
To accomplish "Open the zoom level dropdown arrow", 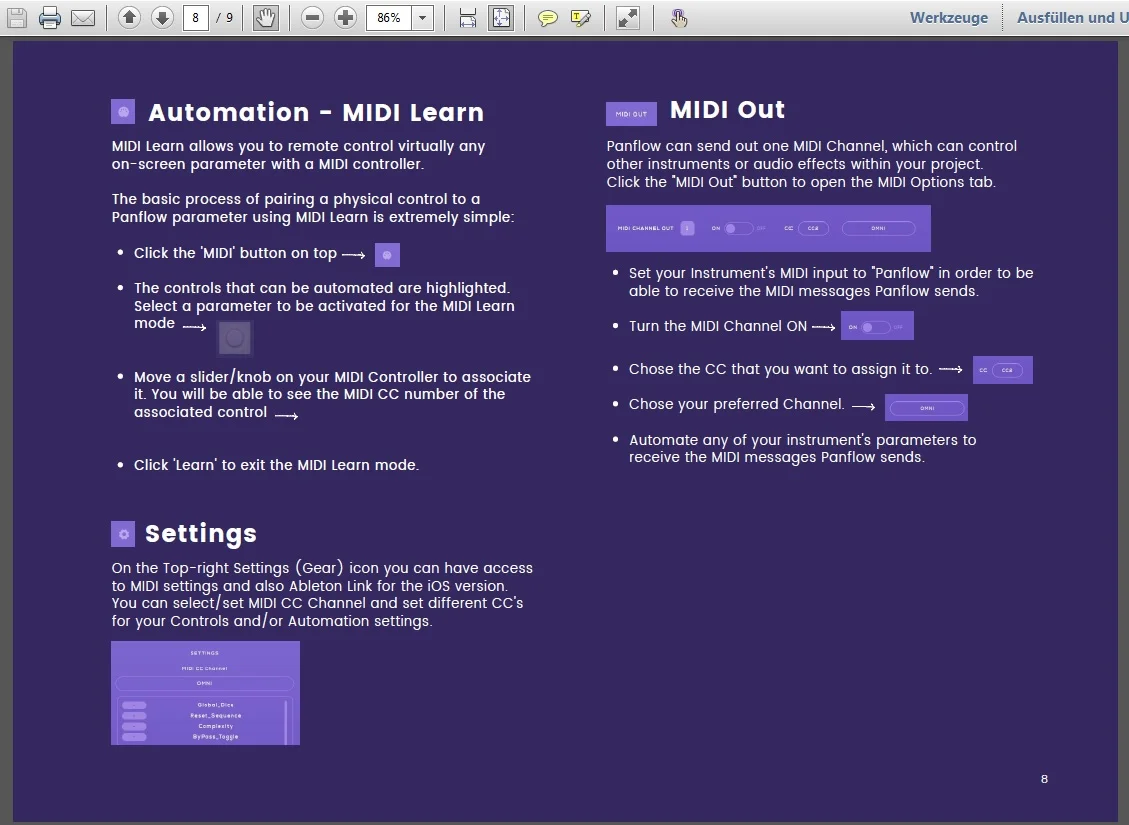I will pos(423,17).
